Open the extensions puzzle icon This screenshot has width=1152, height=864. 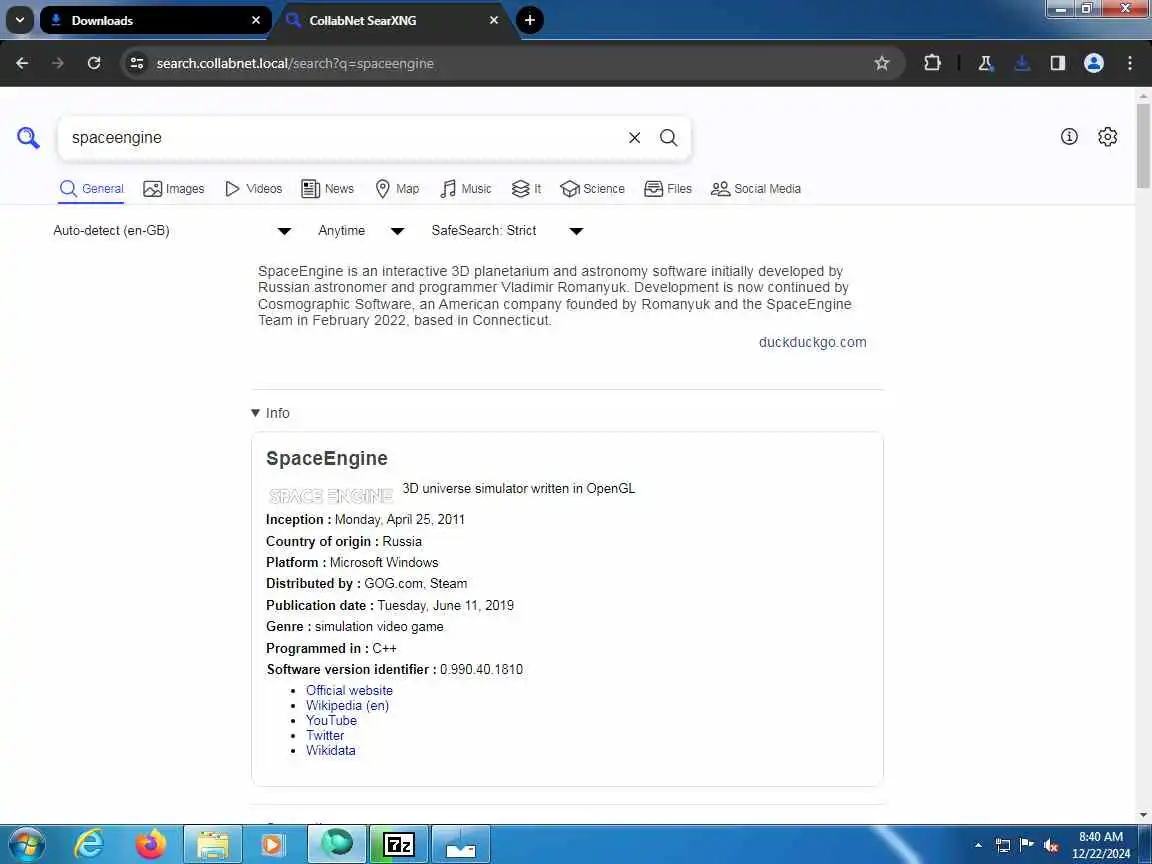932,63
